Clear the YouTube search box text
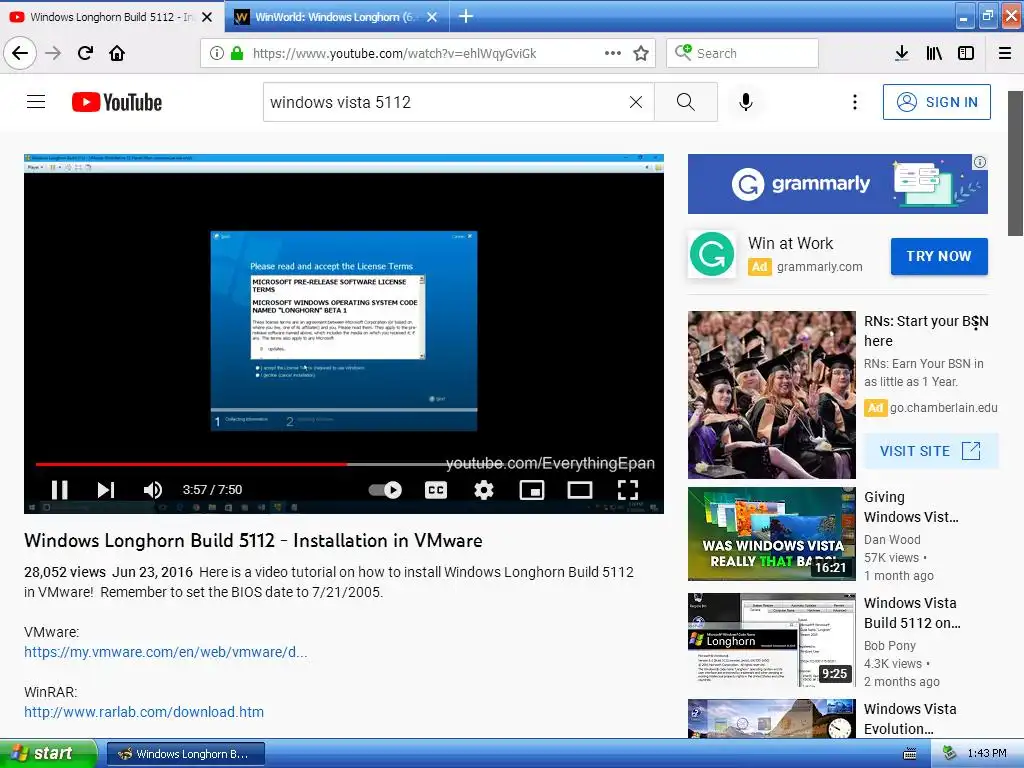Image resolution: width=1024 pixels, height=768 pixels. (635, 102)
